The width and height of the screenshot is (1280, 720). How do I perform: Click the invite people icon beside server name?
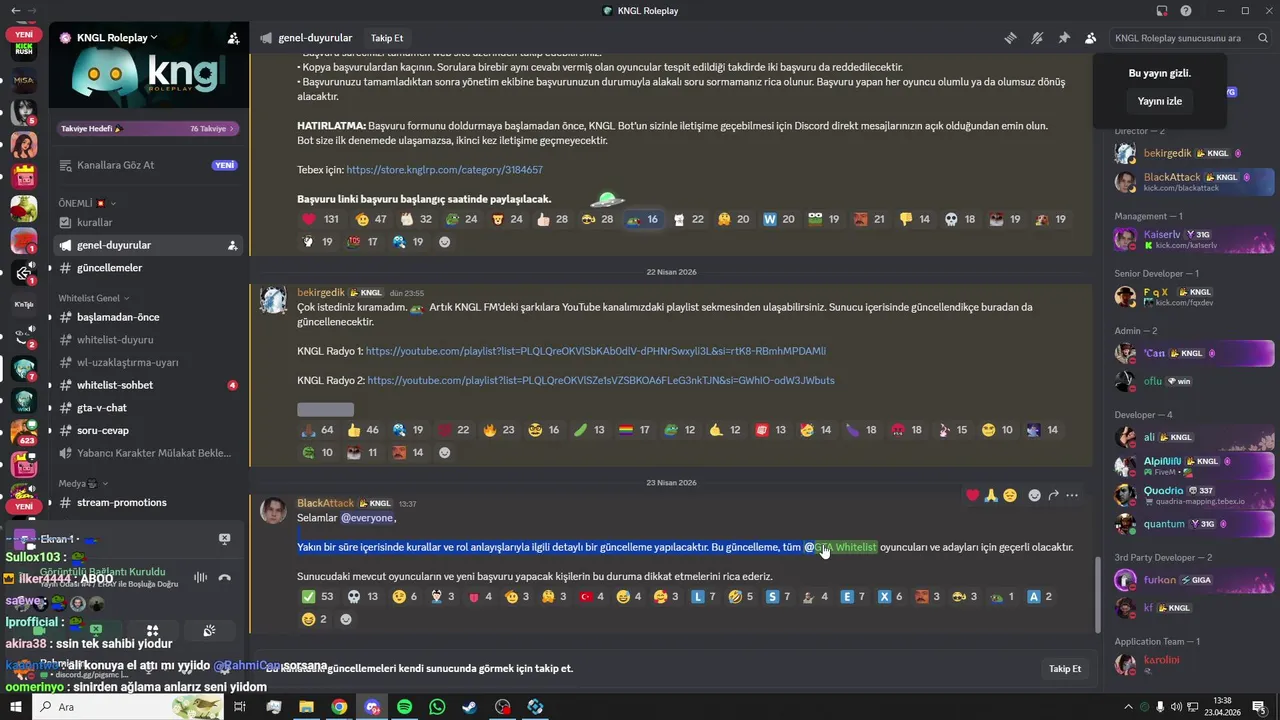[233, 38]
